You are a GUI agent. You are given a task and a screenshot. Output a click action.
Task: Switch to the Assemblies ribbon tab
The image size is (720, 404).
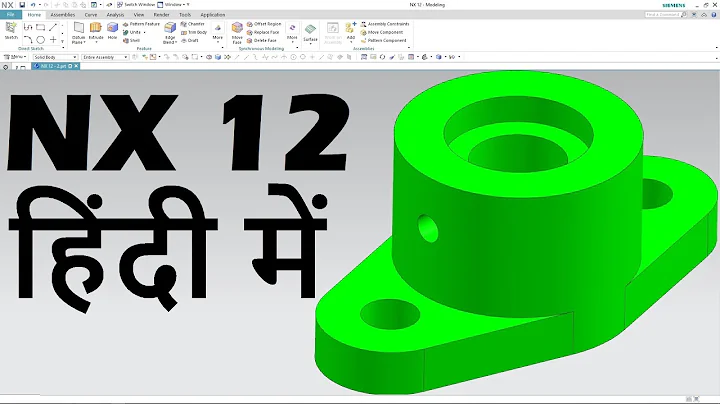pos(62,15)
